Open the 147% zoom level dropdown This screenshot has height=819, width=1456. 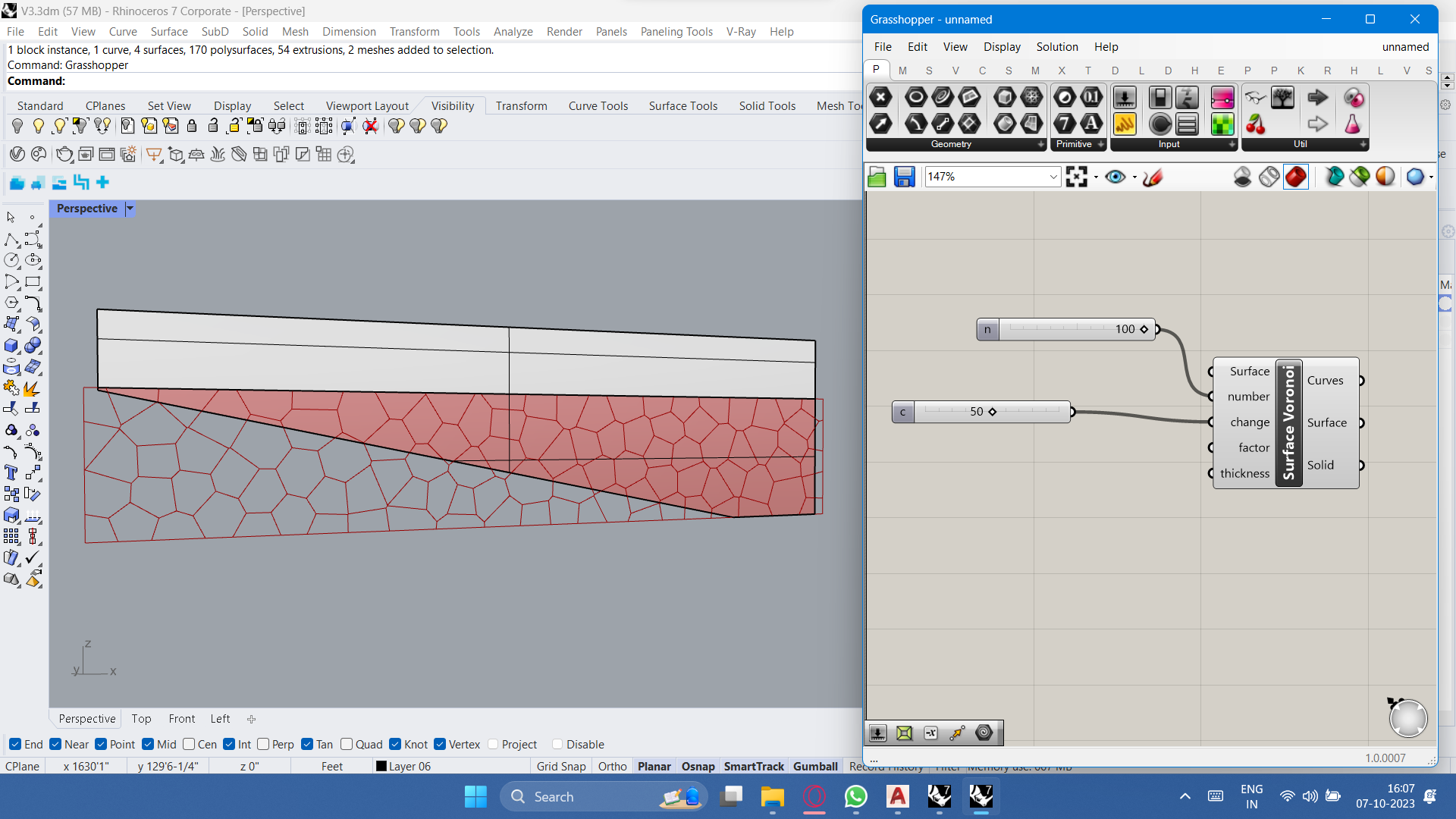[x=1053, y=177]
